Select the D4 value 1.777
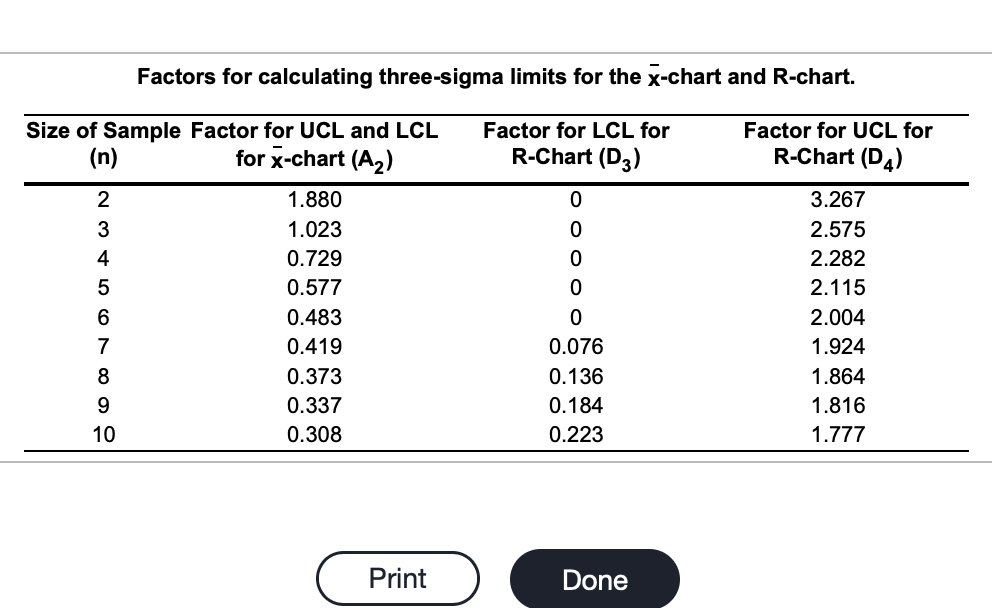992x608 pixels. (838, 435)
